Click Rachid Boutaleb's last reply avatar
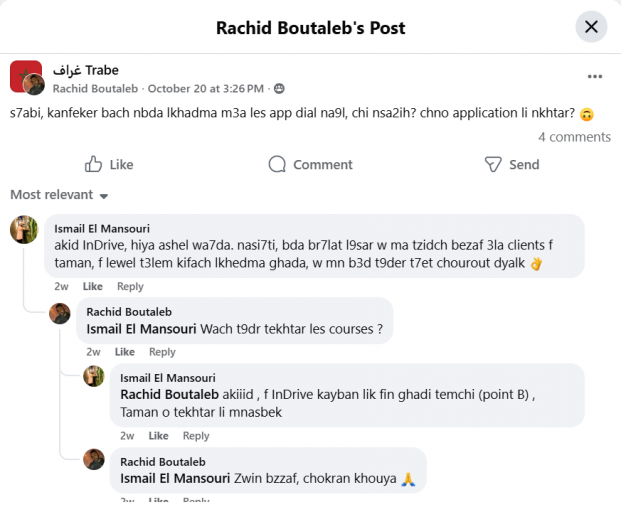Screen dimensions: 621x512 point(93,460)
